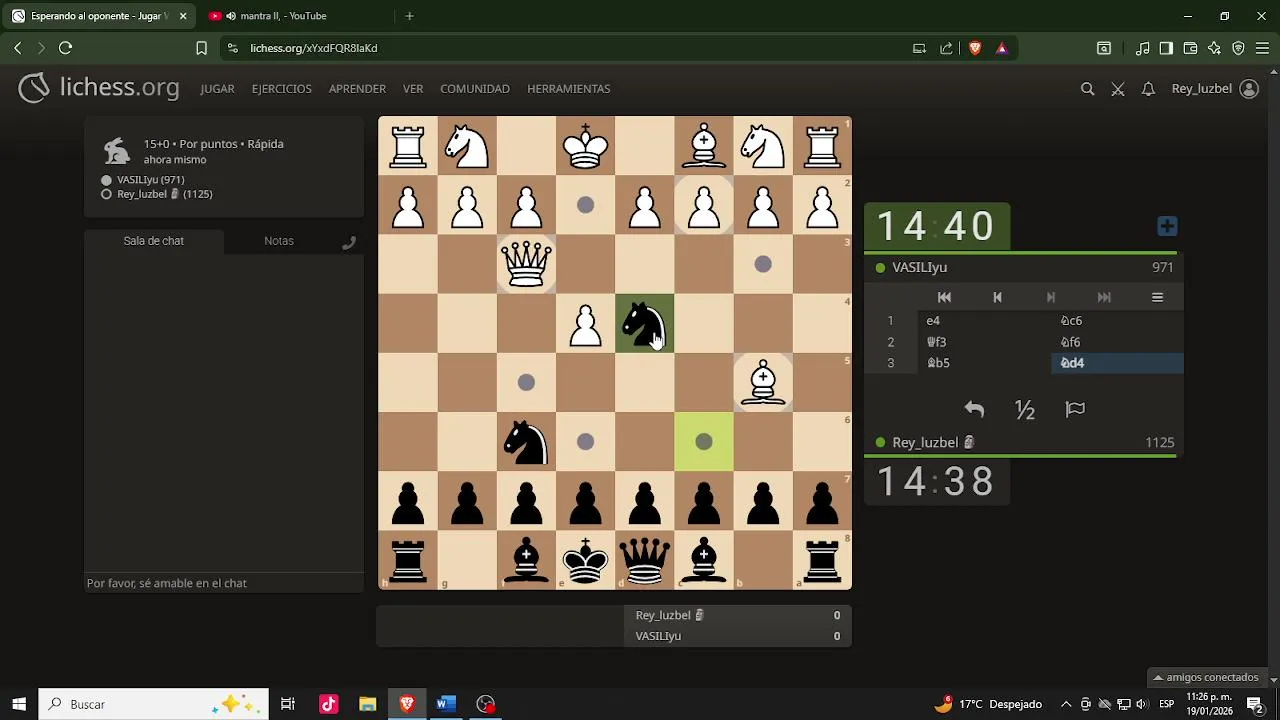Open the HERRAMIENTAS menu
This screenshot has height=720, width=1280.
point(568,89)
